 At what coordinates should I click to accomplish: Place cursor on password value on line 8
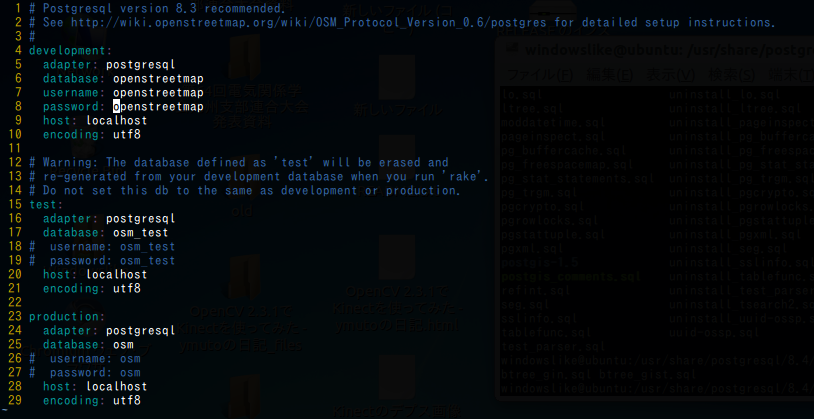click(158, 106)
